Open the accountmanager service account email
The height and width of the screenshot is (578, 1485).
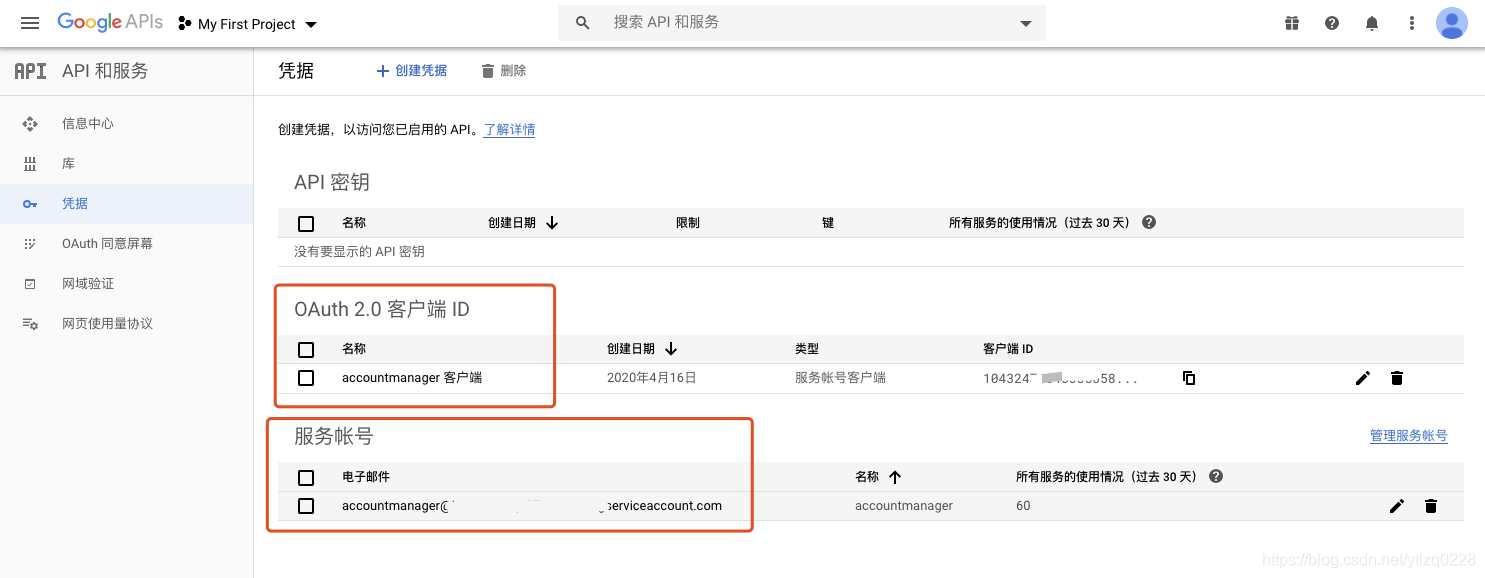(532, 506)
